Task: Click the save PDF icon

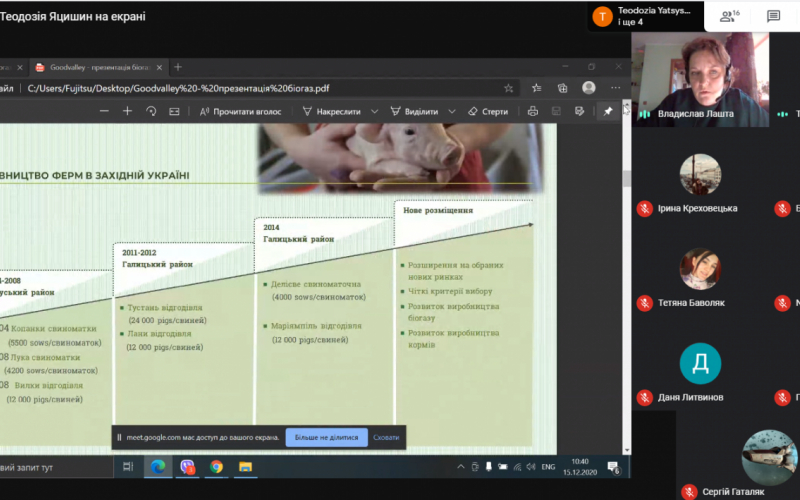Action: tap(556, 111)
